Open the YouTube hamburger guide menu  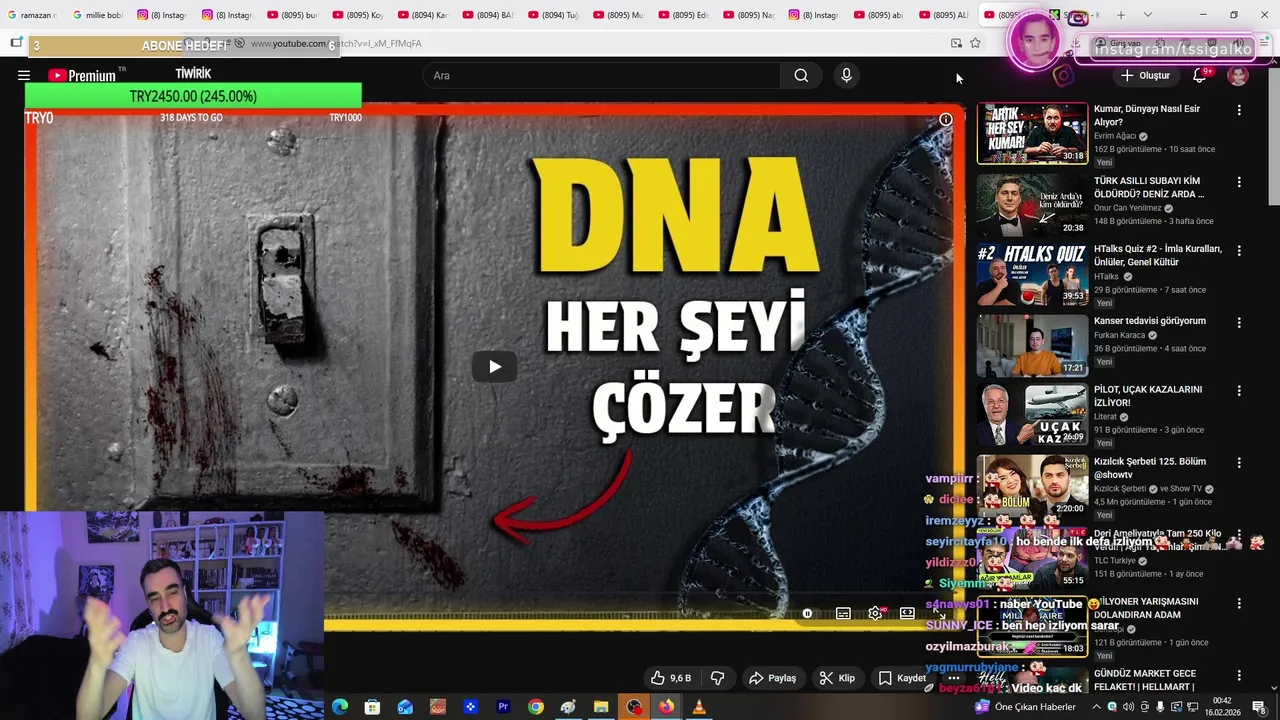tap(24, 76)
